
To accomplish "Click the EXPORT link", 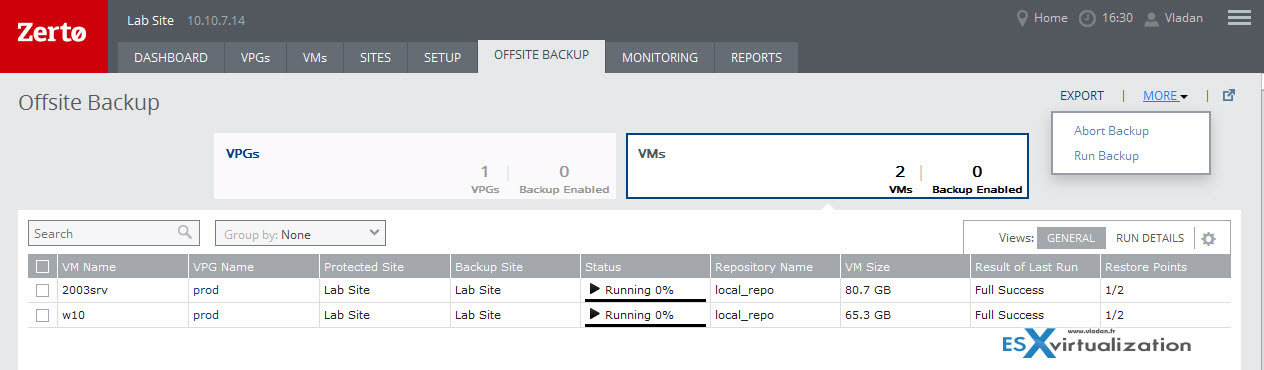I will coord(1082,96).
